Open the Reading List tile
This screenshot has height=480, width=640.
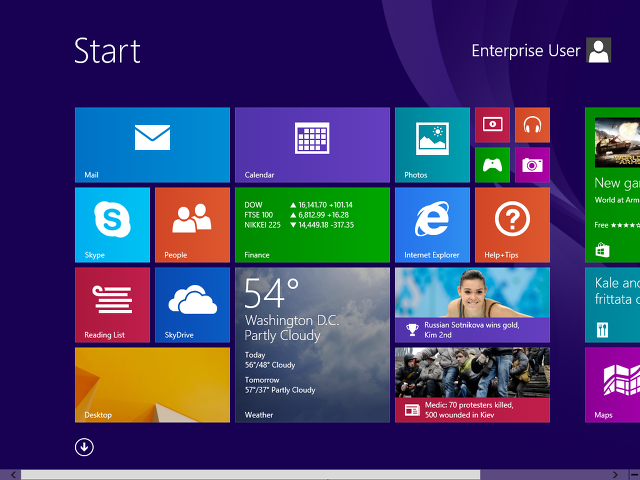coord(112,305)
